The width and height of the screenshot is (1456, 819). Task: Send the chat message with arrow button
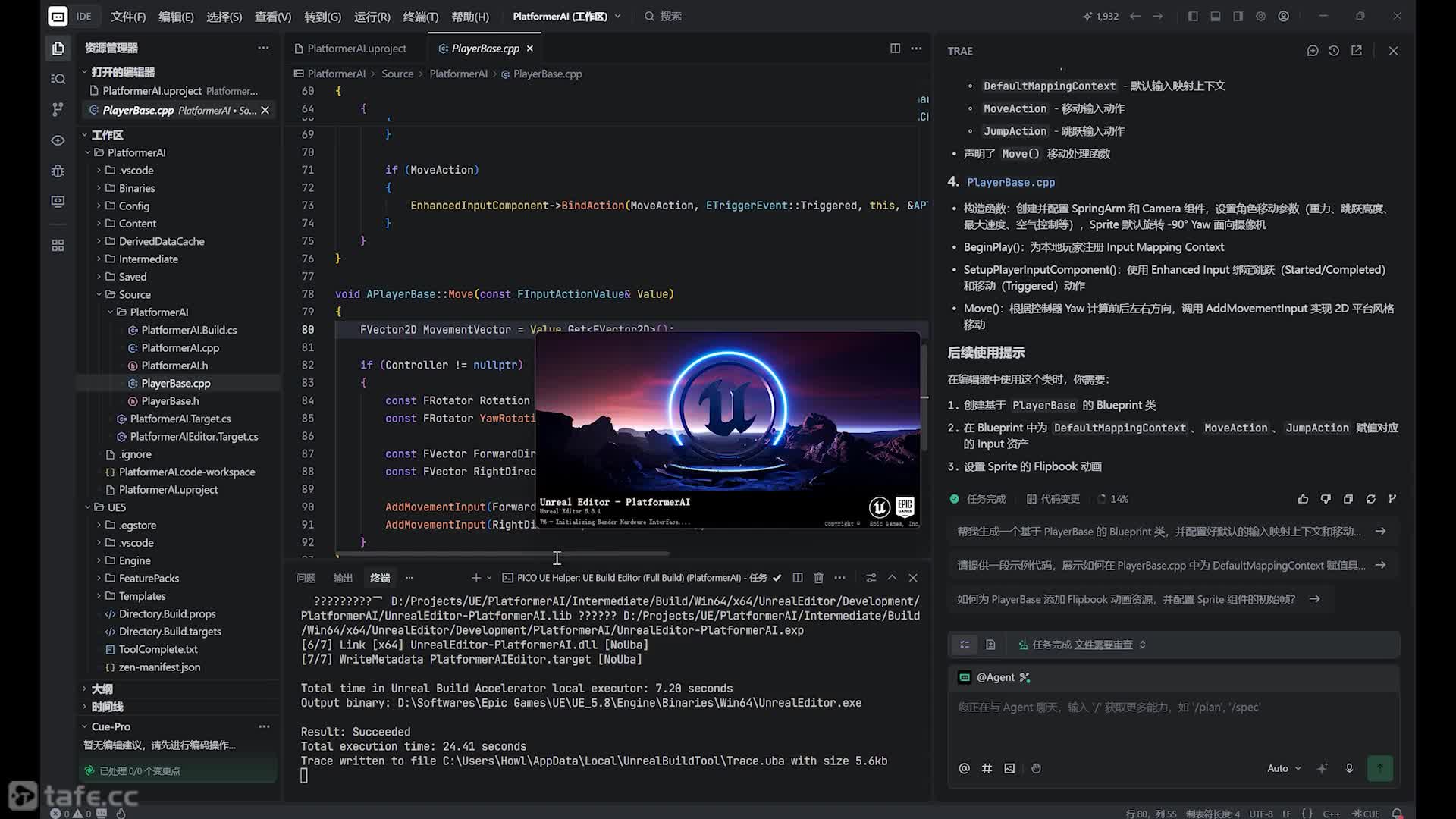pyautogui.click(x=1380, y=768)
